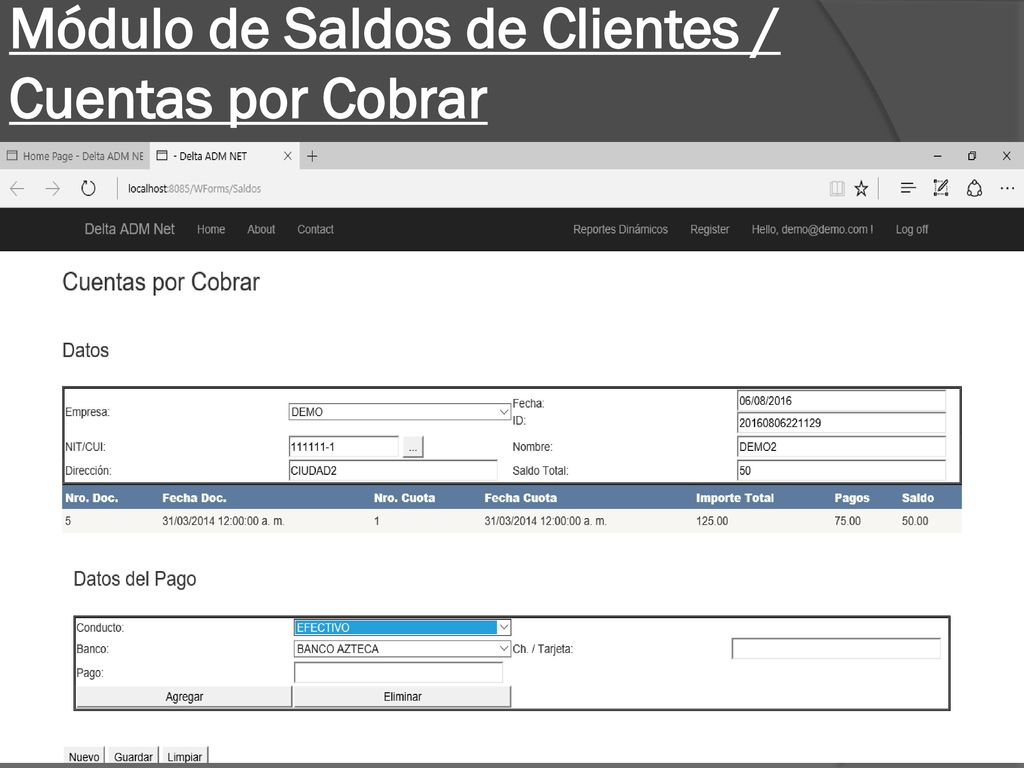Image resolution: width=1024 pixels, height=768 pixels.
Task: Click the NIT/CUI input field
Action: click(x=344, y=447)
